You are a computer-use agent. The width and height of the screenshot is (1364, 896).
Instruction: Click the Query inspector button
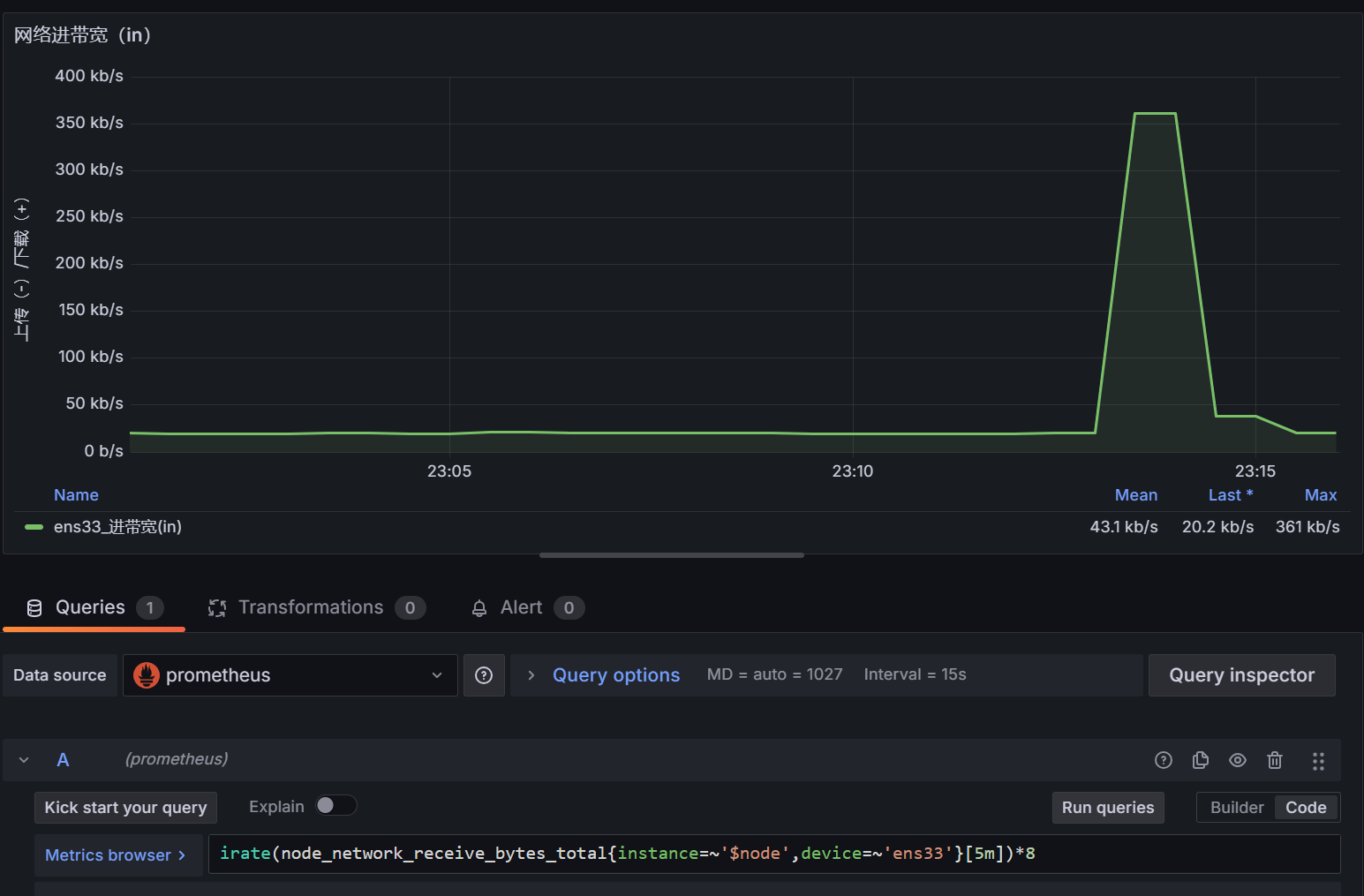(1241, 675)
